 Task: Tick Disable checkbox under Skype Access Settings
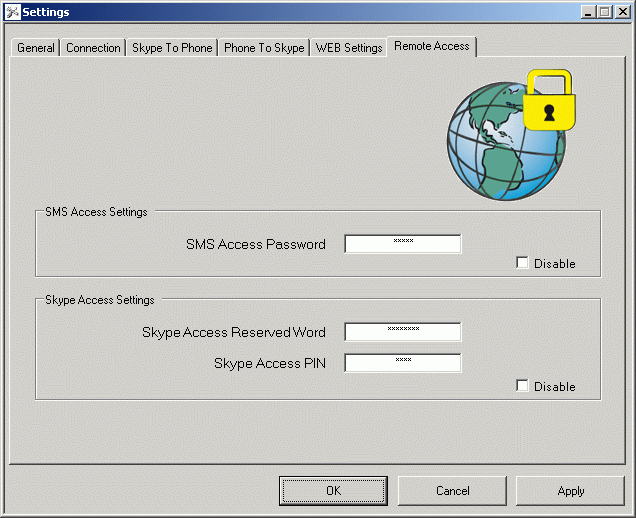522,386
